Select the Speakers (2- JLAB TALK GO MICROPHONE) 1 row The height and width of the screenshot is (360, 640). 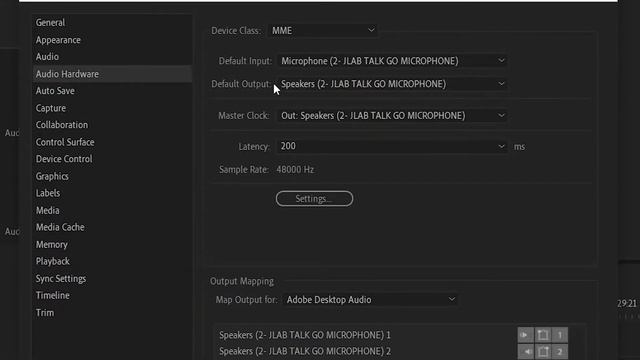(x=304, y=335)
